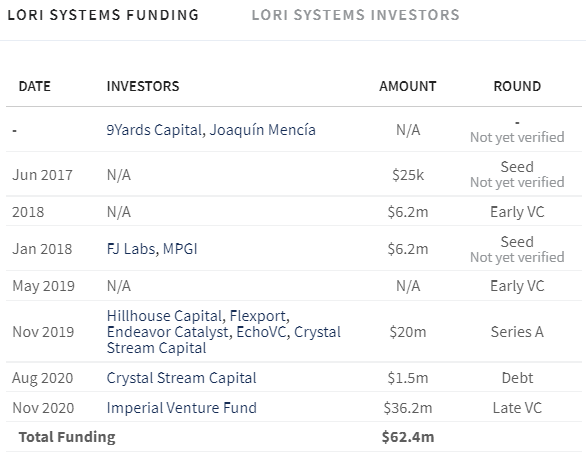This screenshot has width=586, height=457.
Task: Follow the FJ Labs investor link
Action: [x=131, y=249]
